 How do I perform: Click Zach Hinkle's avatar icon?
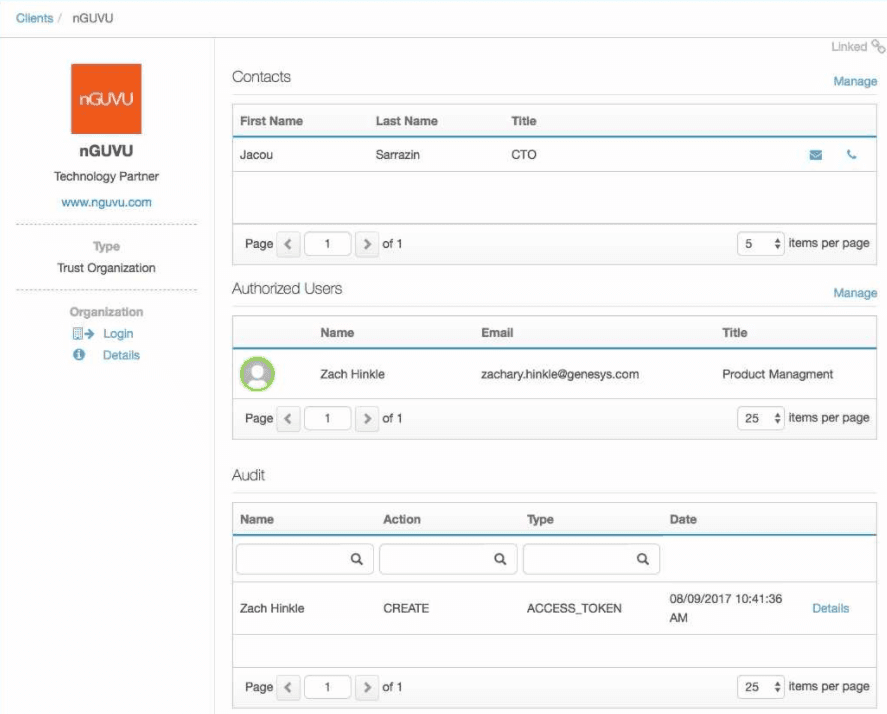(x=258, y=374)
